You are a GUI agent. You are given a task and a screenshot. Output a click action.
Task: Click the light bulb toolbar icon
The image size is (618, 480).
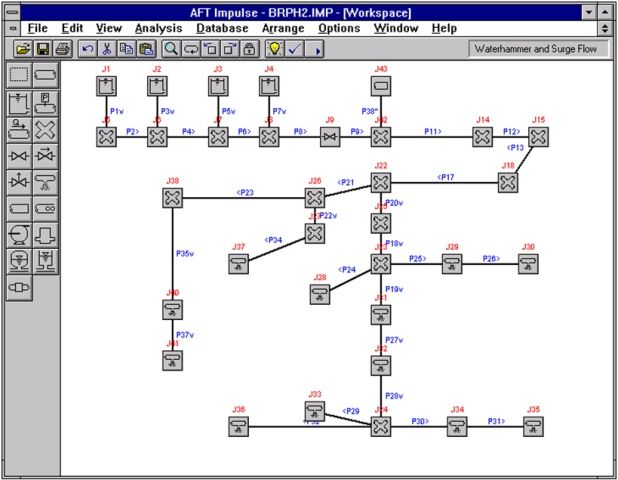tap(275, 49)
